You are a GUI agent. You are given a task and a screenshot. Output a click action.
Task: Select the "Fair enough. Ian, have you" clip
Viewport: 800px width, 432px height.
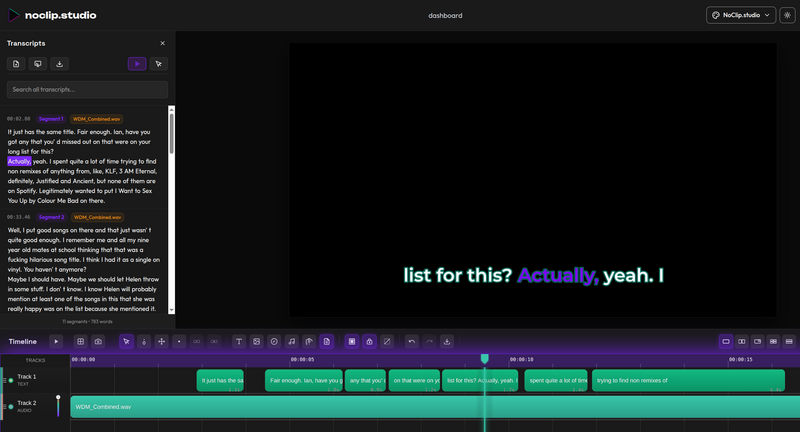pos(304,380)
